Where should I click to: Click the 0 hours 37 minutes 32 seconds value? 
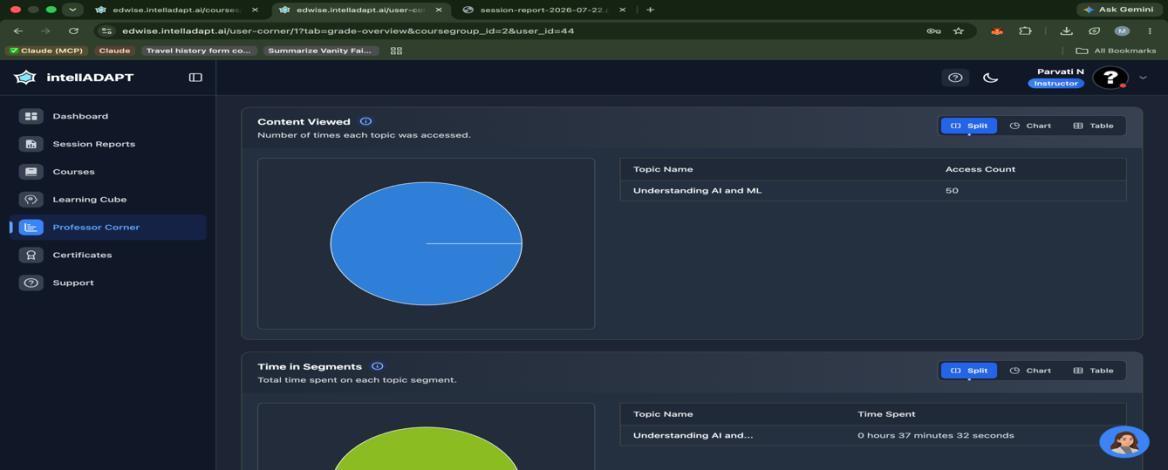pos(936,436)
